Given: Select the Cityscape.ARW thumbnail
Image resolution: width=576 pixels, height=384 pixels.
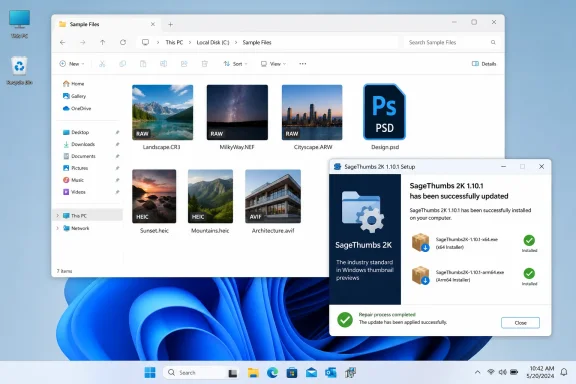Looking at the screenshot, I should [x=312, y=112].
